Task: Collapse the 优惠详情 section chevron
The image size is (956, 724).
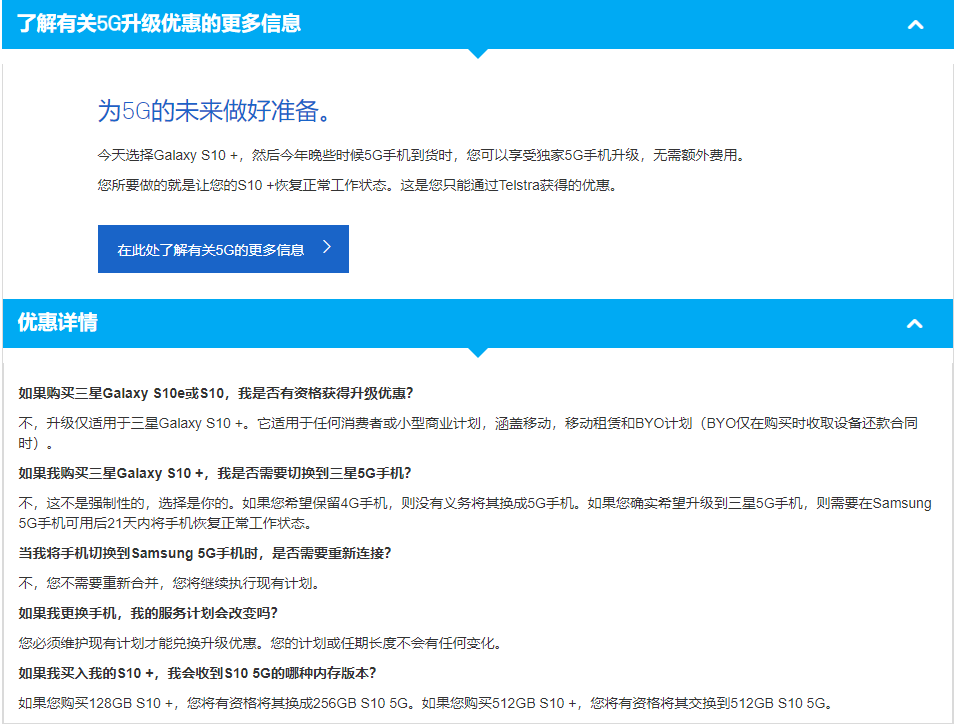Action: pyautogui.click(x=915, y=324)
